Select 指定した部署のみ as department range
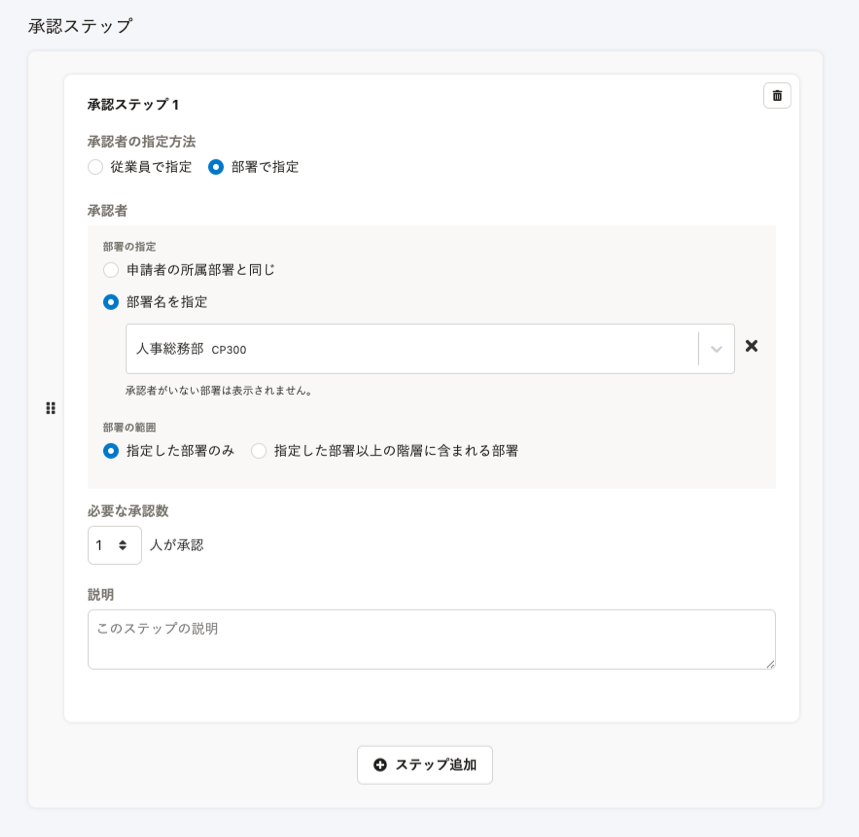The height and width of the screenshot is (837, 859). pos(111,451)
